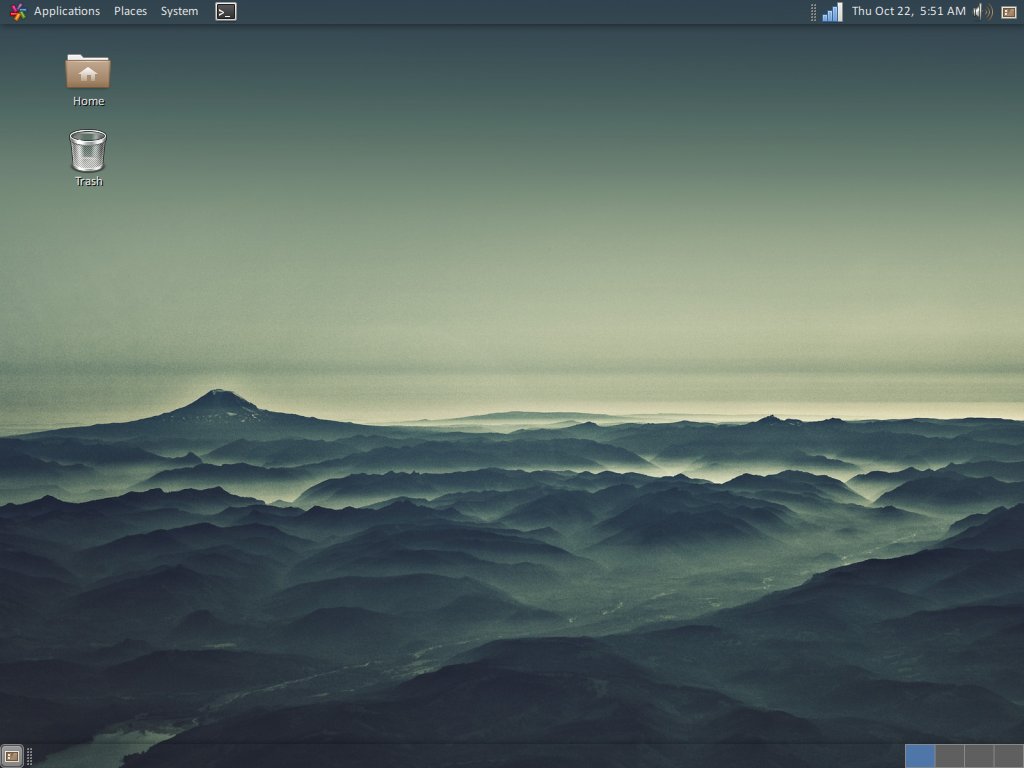This screenshot has width=1024, height=768.
Task: Click the show desktop button in bottom panel
Action: [x=12, y=756]
